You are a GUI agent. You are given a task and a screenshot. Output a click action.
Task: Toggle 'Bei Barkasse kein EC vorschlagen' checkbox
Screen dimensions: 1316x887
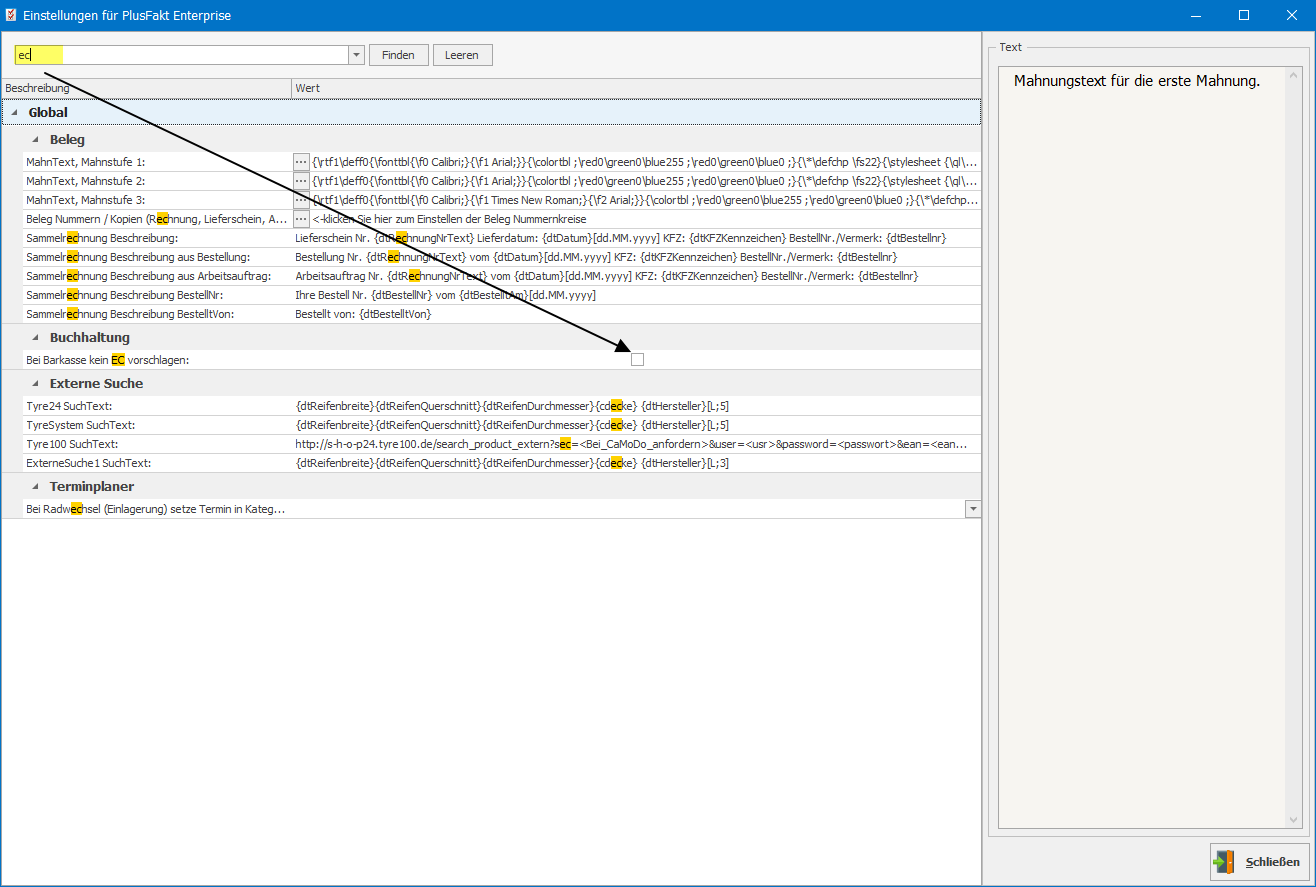tap(637, 360)
